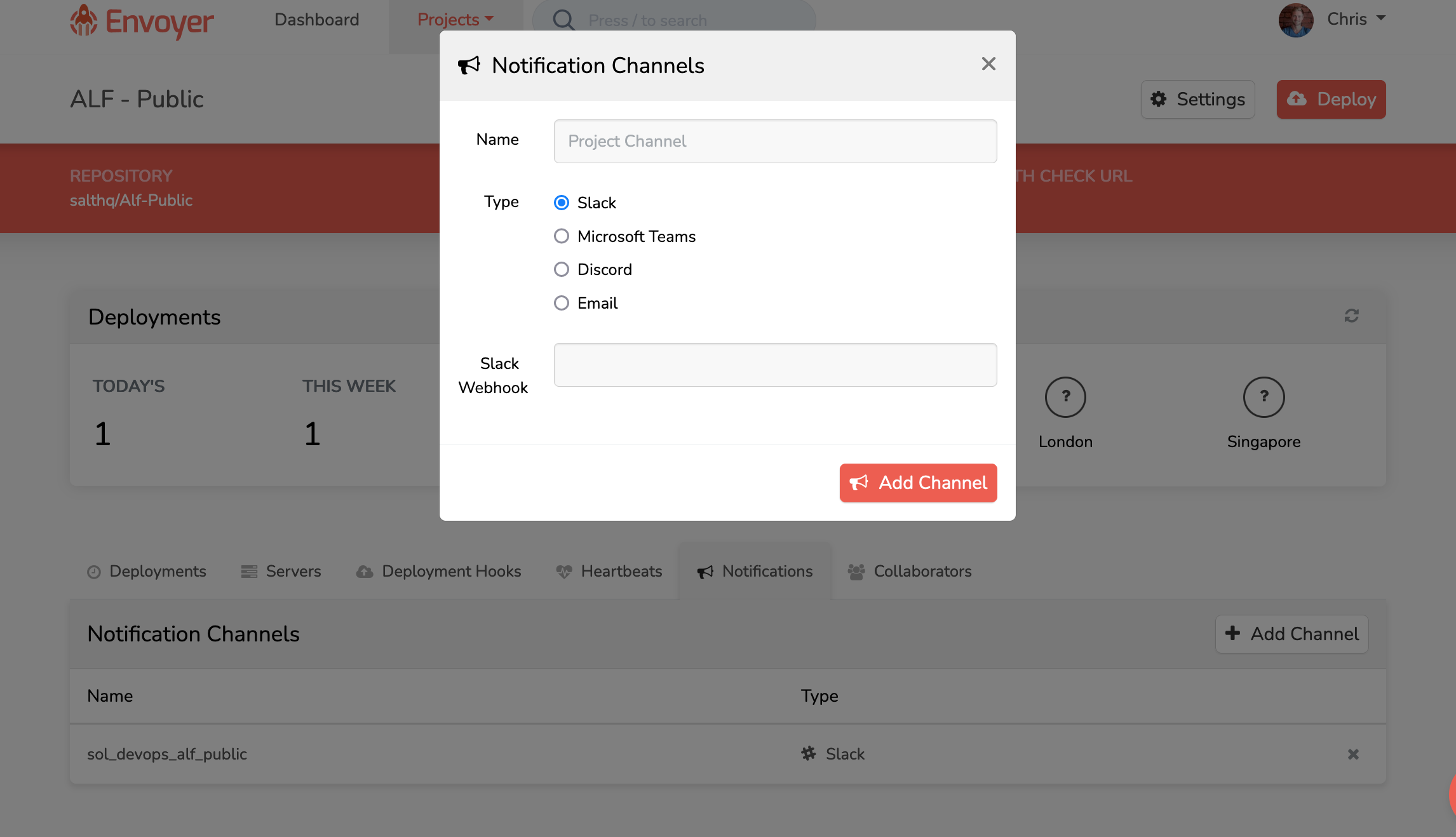Click Chris's profile avatar

[1296, 20]
